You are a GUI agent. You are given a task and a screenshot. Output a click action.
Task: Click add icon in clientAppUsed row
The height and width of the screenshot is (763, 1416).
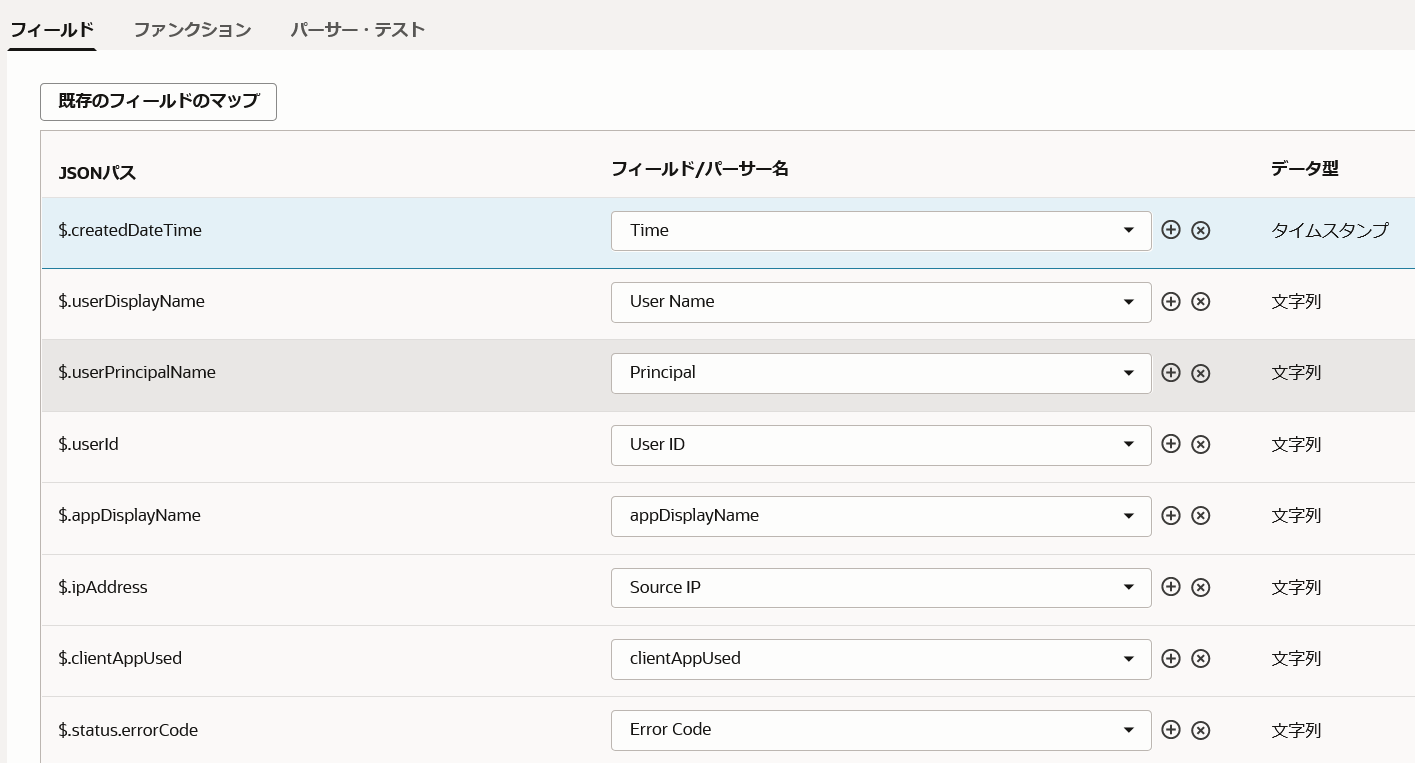tap(1171, 658)
